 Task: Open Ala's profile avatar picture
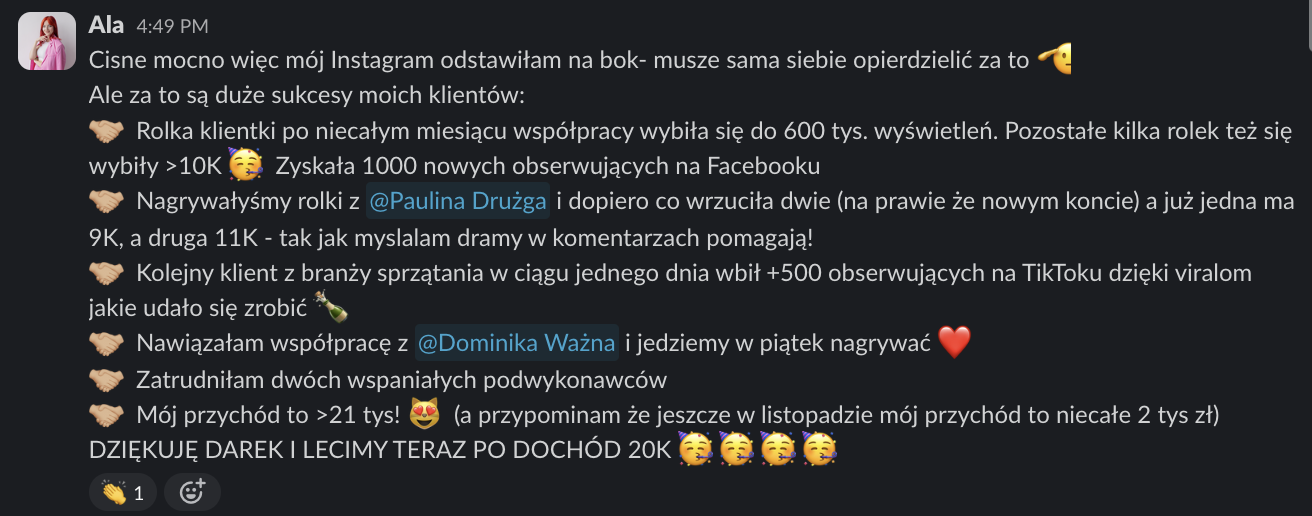(47, 41)
